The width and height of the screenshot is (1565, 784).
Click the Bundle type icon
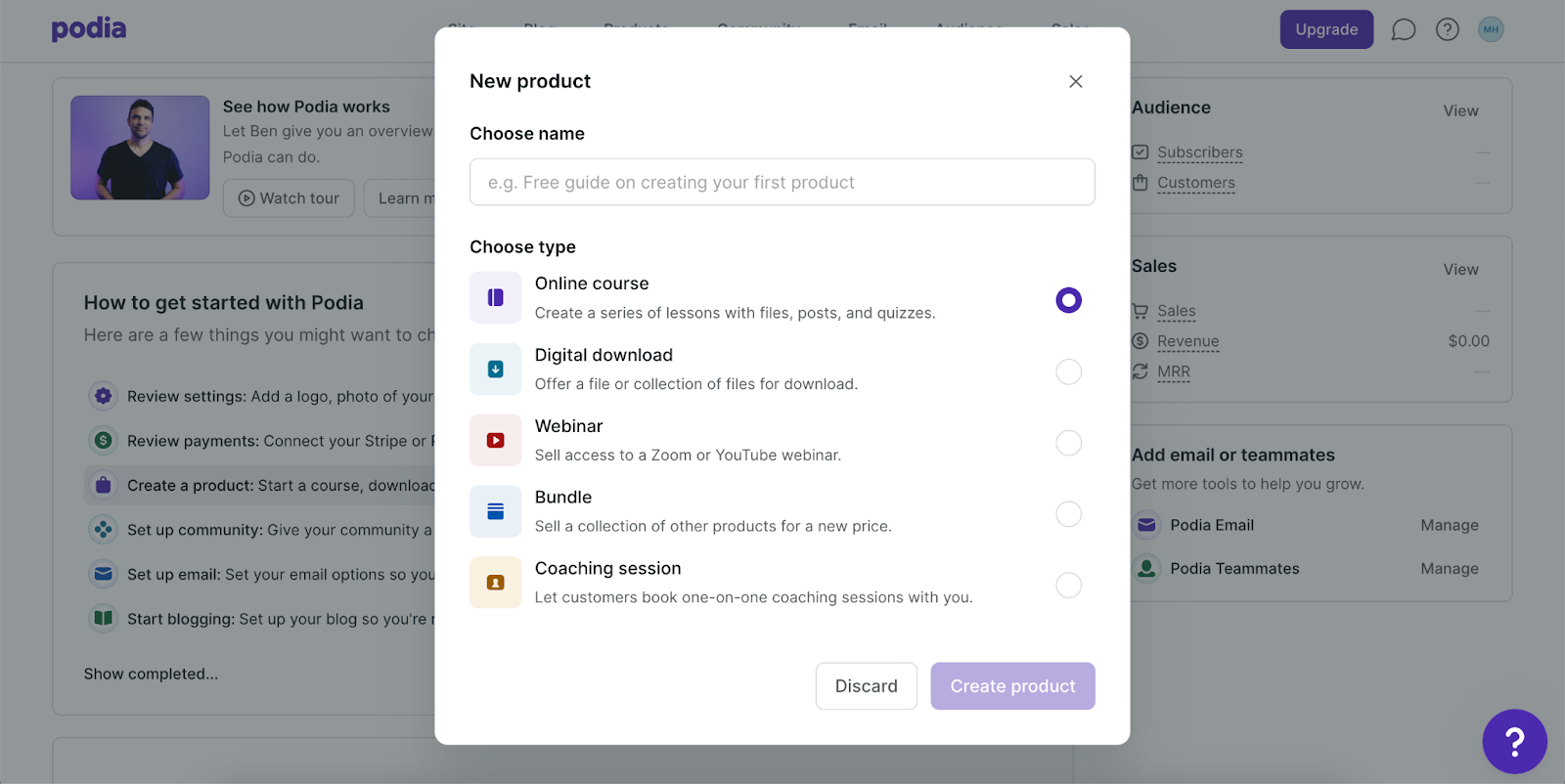pos(495,511)
